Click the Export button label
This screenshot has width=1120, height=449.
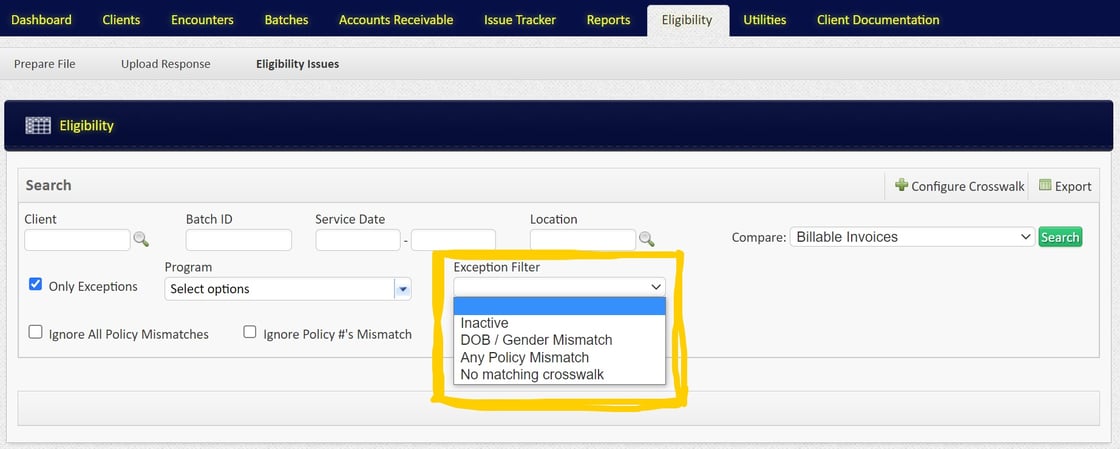pyautogui.click(x=1073, y=186)
